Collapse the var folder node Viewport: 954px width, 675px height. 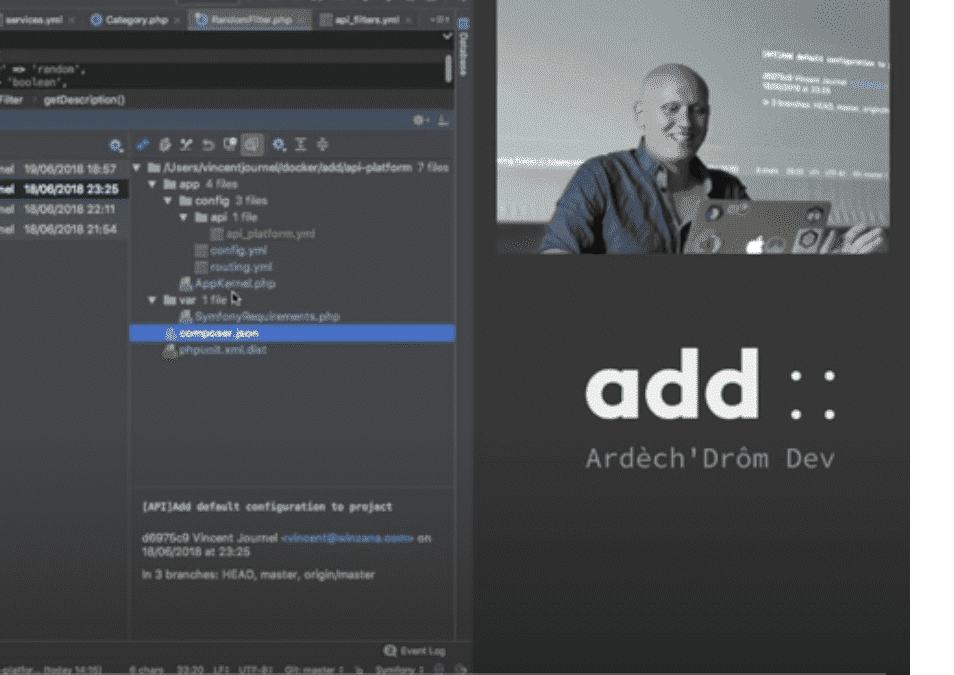(x=152, y=299)
